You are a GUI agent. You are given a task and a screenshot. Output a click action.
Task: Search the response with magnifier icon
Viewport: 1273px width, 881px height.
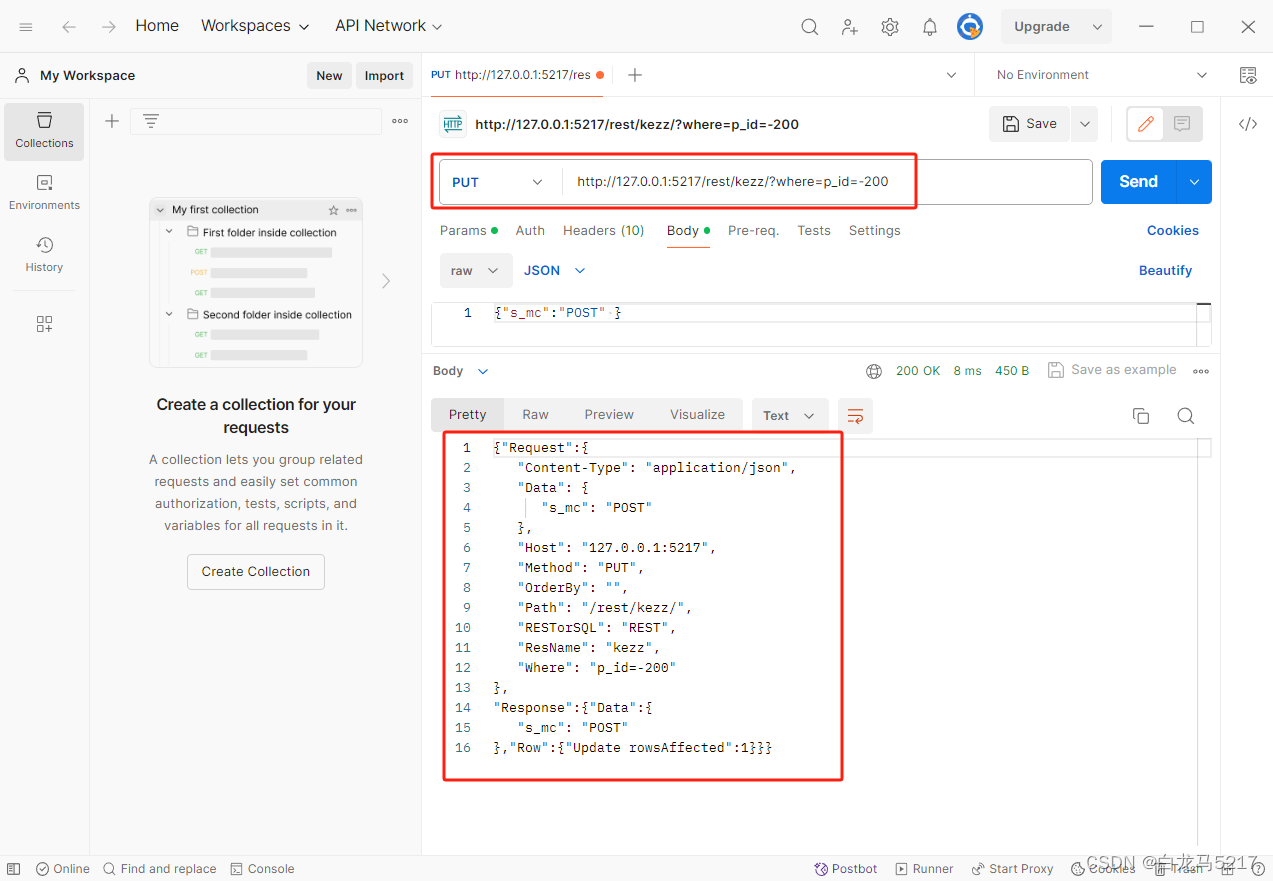click(1186, 416)
